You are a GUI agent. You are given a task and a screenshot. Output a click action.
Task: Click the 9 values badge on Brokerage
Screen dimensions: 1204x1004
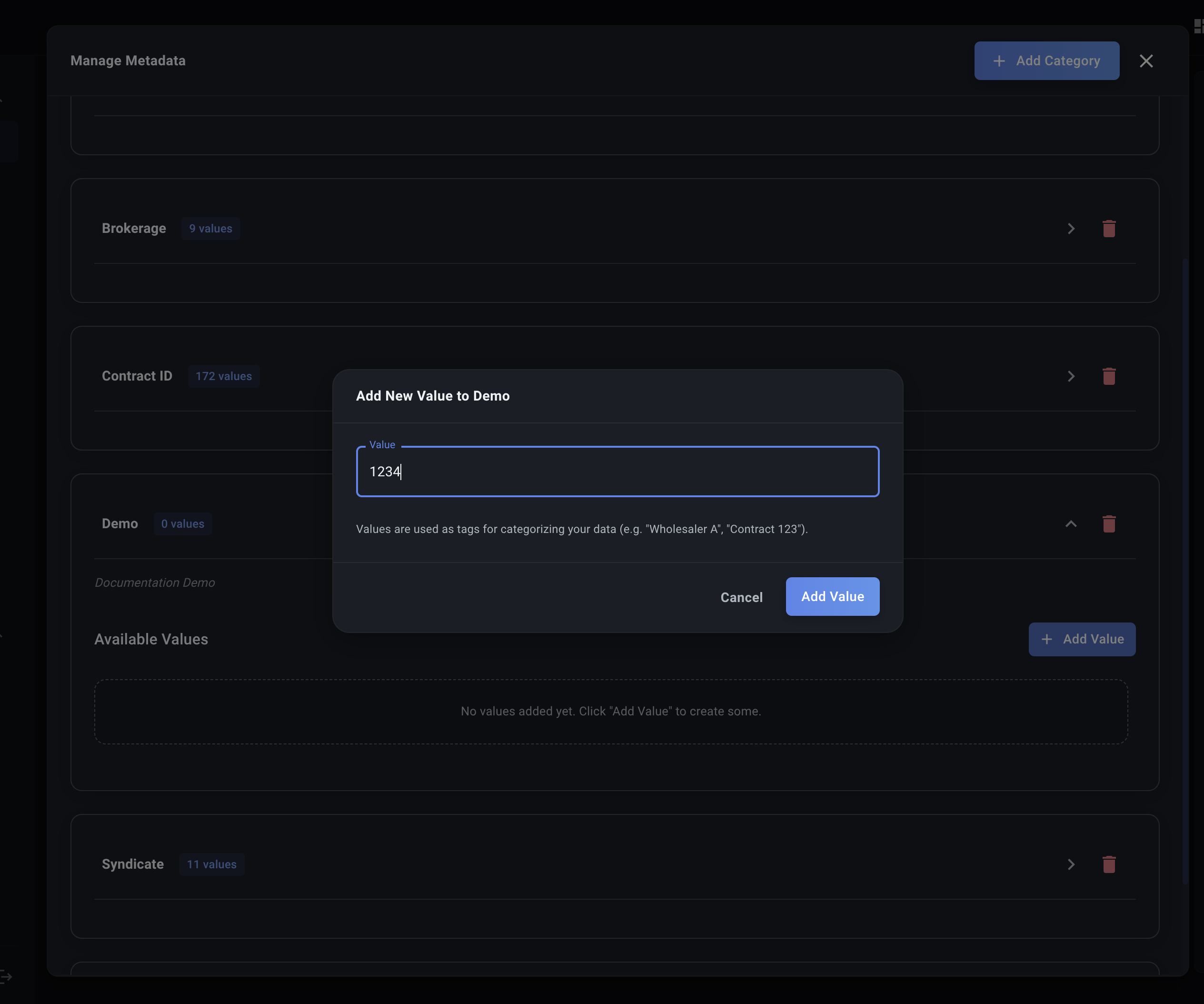click(x=210, y=228)
